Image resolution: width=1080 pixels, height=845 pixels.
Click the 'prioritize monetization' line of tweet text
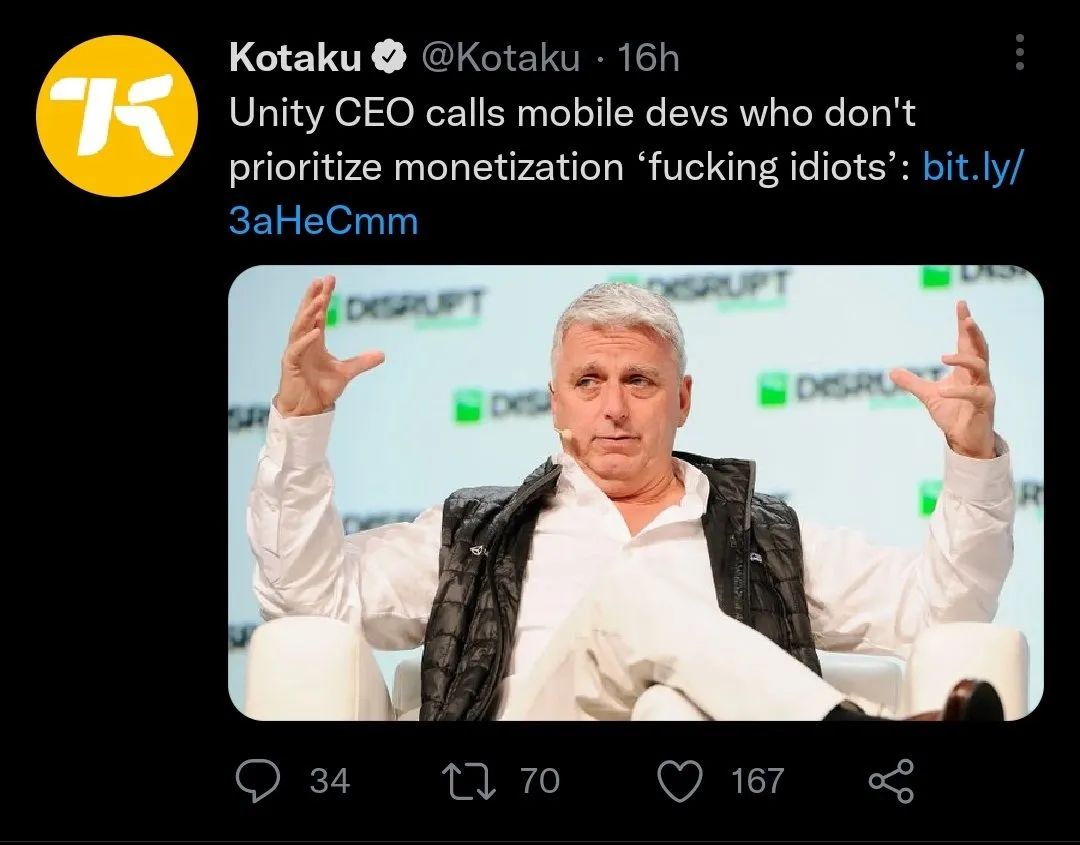[426, 167]
